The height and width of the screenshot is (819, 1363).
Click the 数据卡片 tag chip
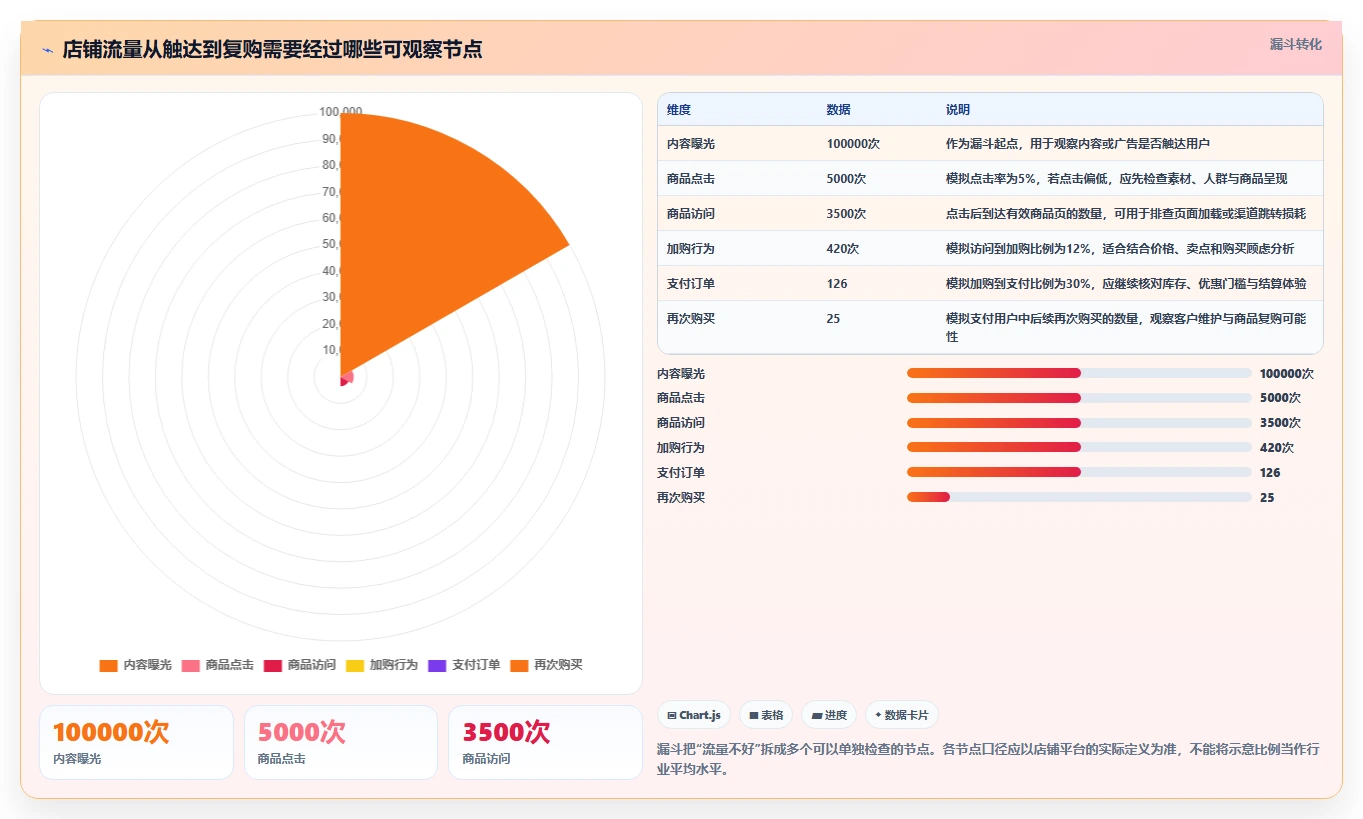pyautogui.click(x=902, y=715)
